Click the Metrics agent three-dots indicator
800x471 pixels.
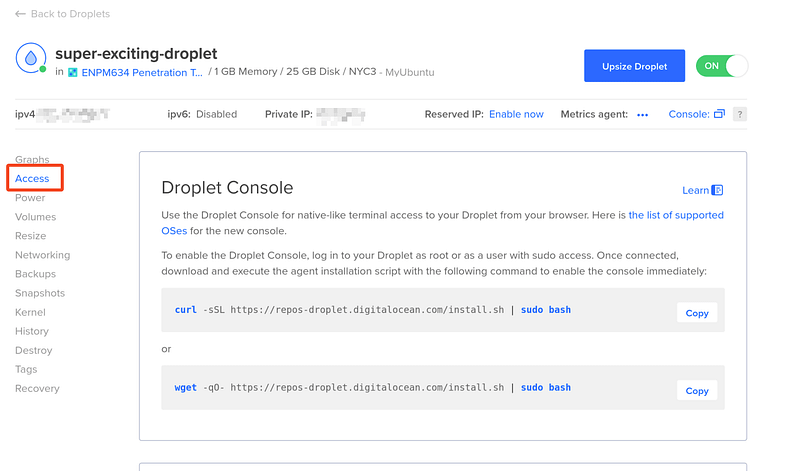click(x=642, y=115)
